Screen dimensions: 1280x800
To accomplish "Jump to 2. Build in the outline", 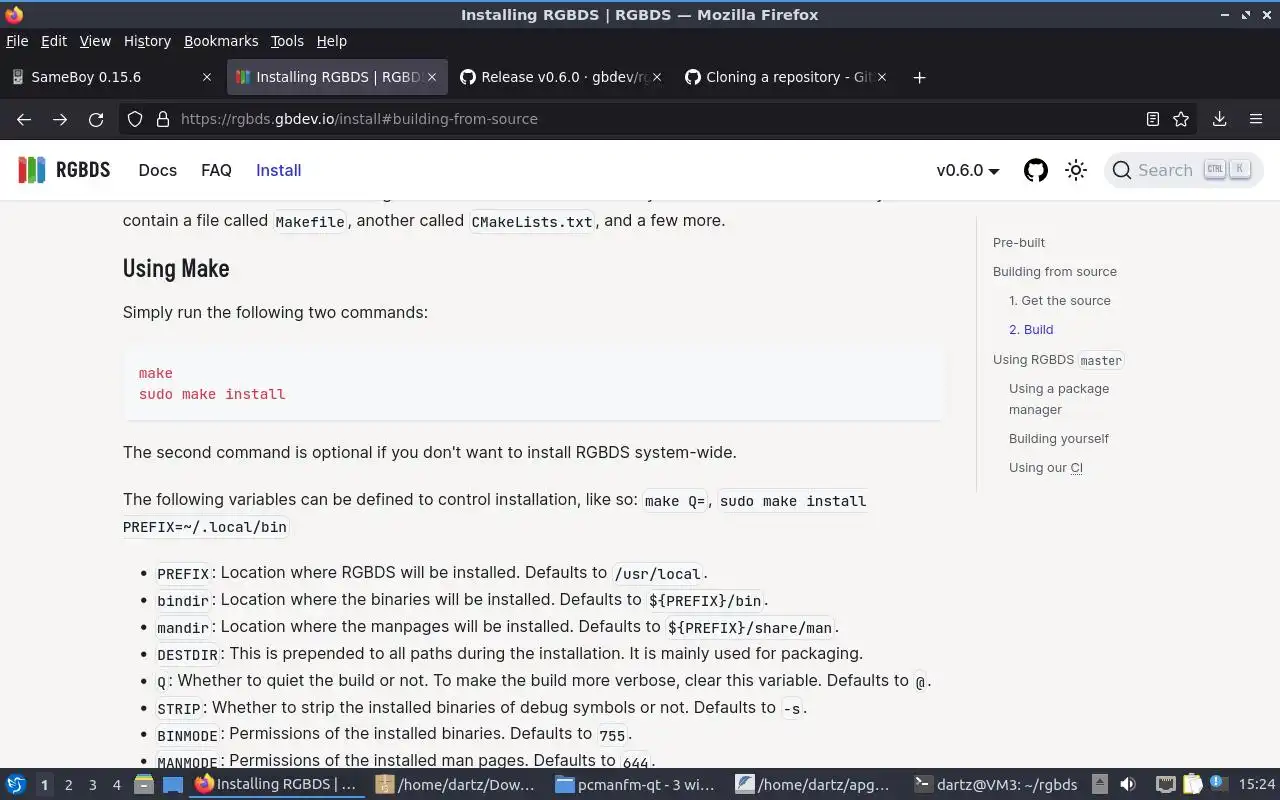I will tap(1031, 329).
